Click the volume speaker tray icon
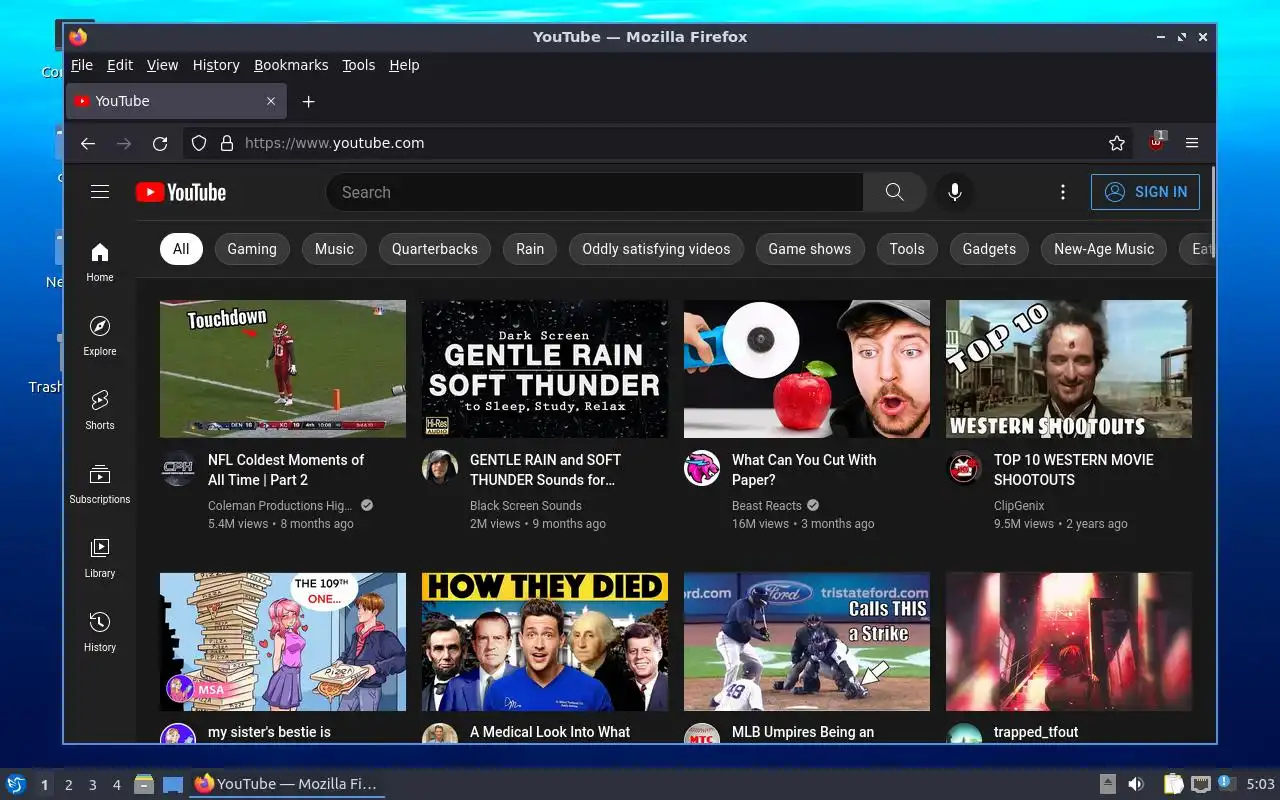 [x=1136, y=785]
